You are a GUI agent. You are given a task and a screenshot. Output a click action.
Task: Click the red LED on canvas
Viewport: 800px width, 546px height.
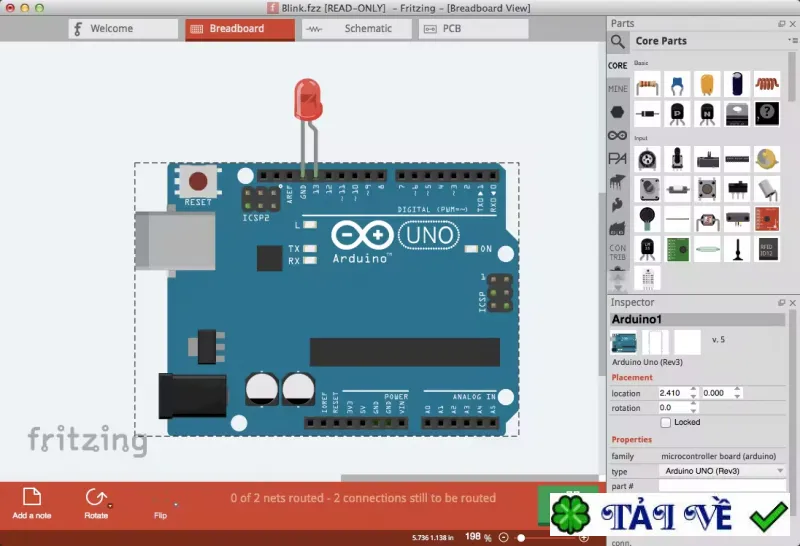pyautogui.click(x=308, y=100)
